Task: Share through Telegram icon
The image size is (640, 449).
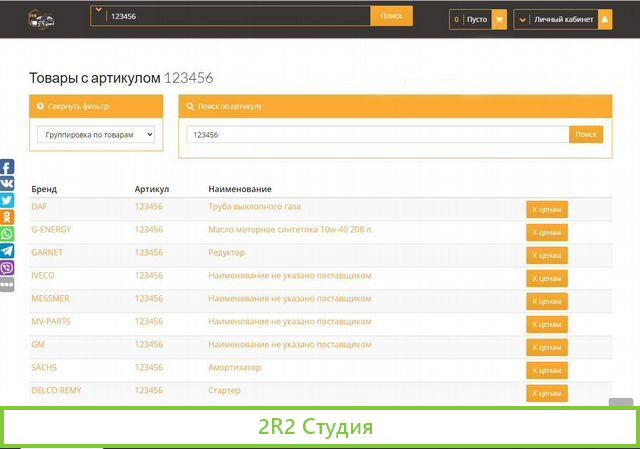Action: click(x=7, y=251)
